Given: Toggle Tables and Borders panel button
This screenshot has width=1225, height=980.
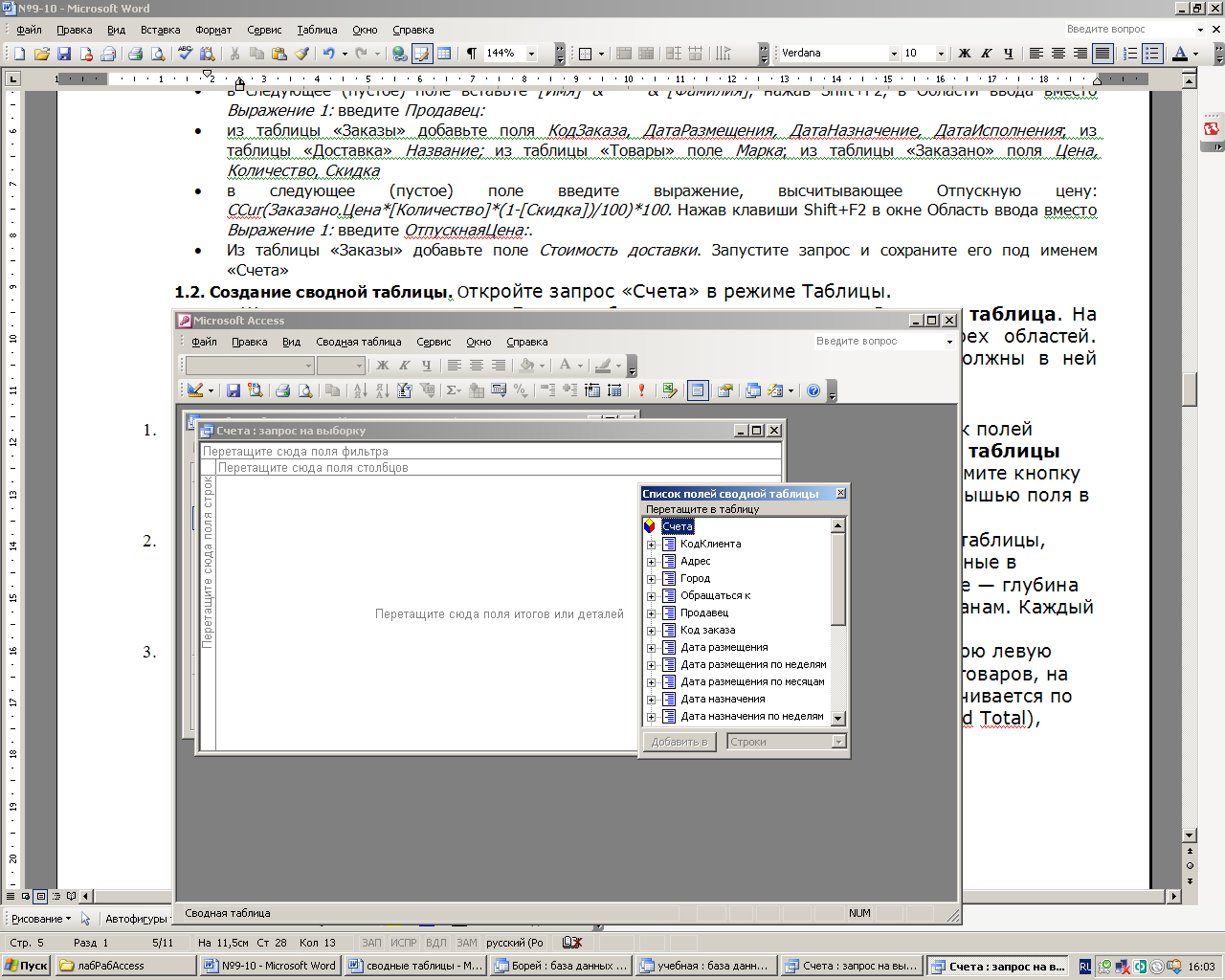Looking at the screenshot, I should 422,54.
